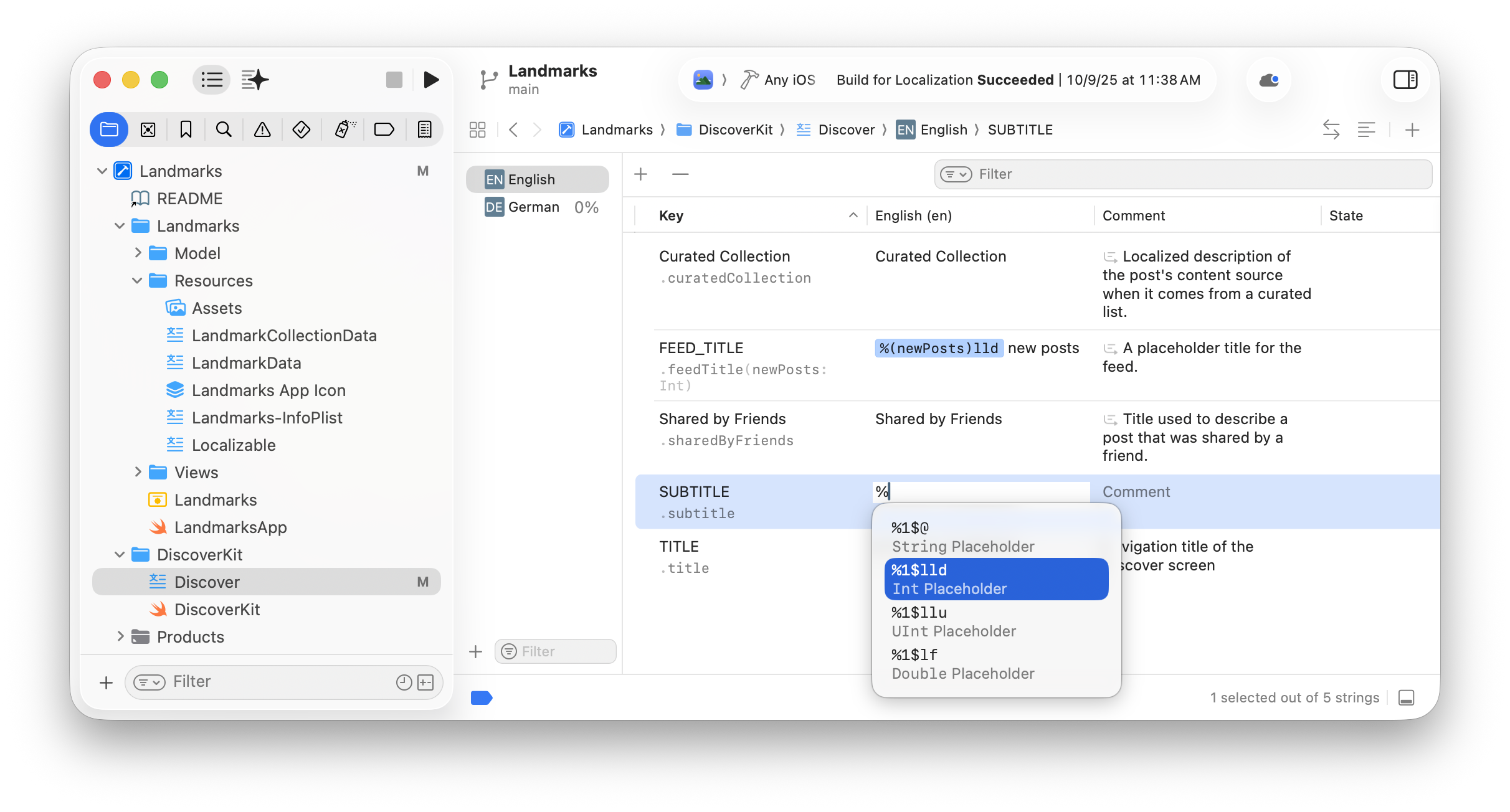Open the related items grid icon
Viewport: 1510px width, 812px height.
tap(477, 130)
